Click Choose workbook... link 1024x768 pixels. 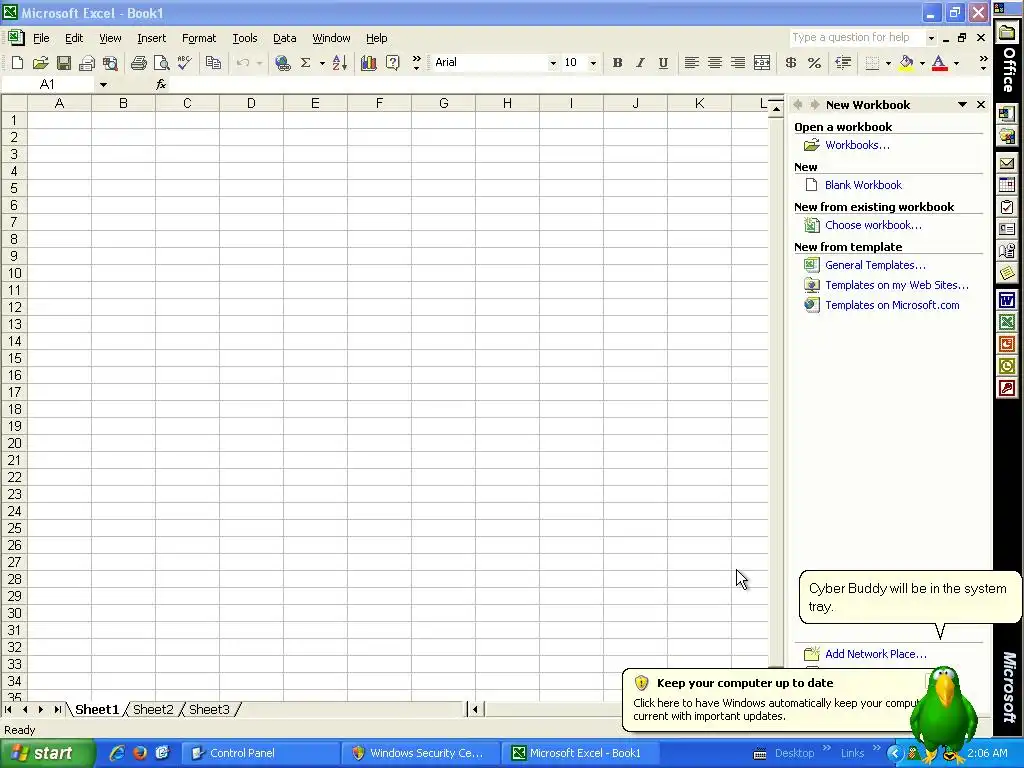pyautogui.click(x=873, y=225)
